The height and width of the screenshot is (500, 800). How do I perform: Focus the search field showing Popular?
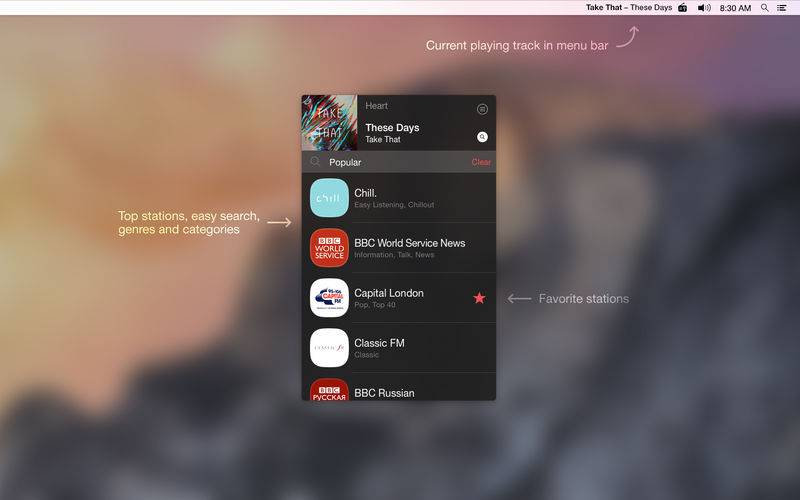click(398, 162)
